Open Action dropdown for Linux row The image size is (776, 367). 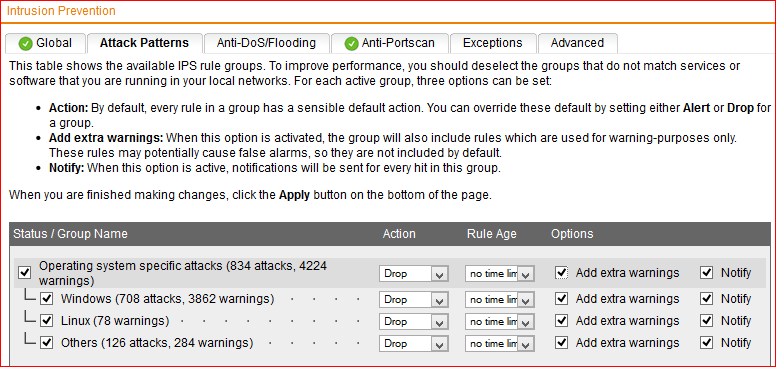point(414,322)
